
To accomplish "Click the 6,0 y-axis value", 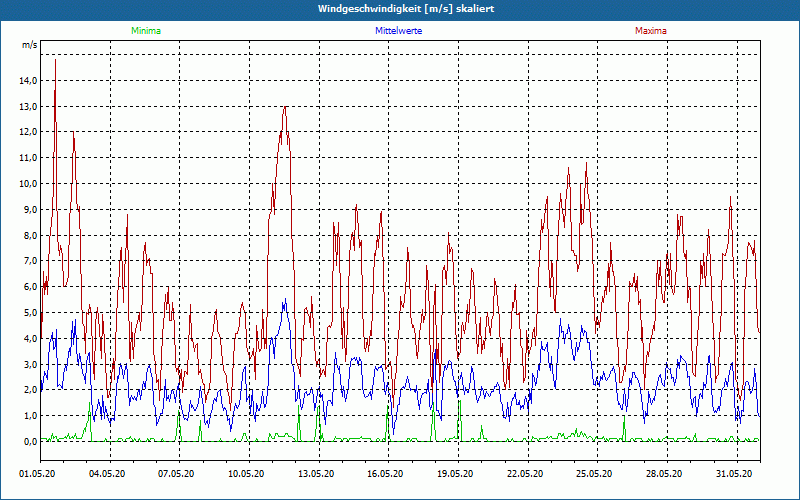I will [x=31, y=287].
